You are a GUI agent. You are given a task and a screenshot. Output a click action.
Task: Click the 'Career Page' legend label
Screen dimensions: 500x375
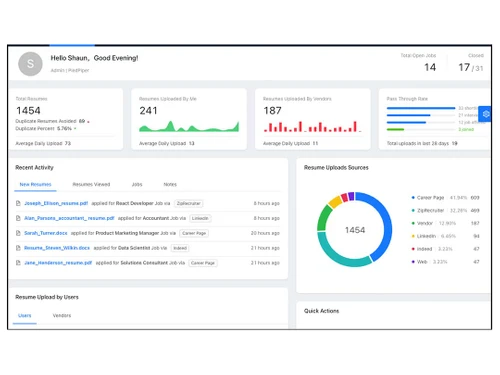430,198
